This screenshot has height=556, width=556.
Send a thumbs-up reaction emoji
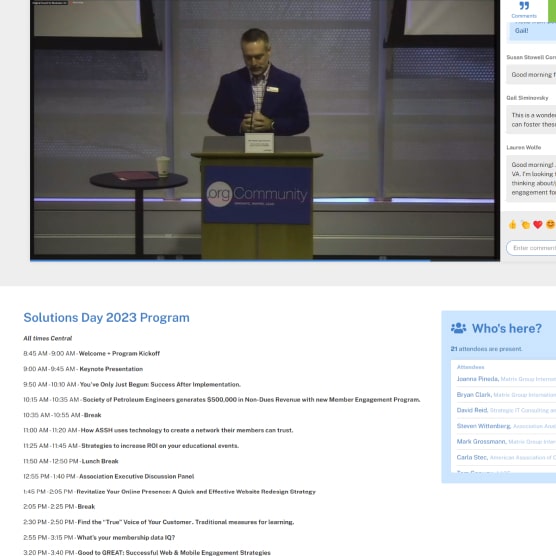click(x=512, y=224)
